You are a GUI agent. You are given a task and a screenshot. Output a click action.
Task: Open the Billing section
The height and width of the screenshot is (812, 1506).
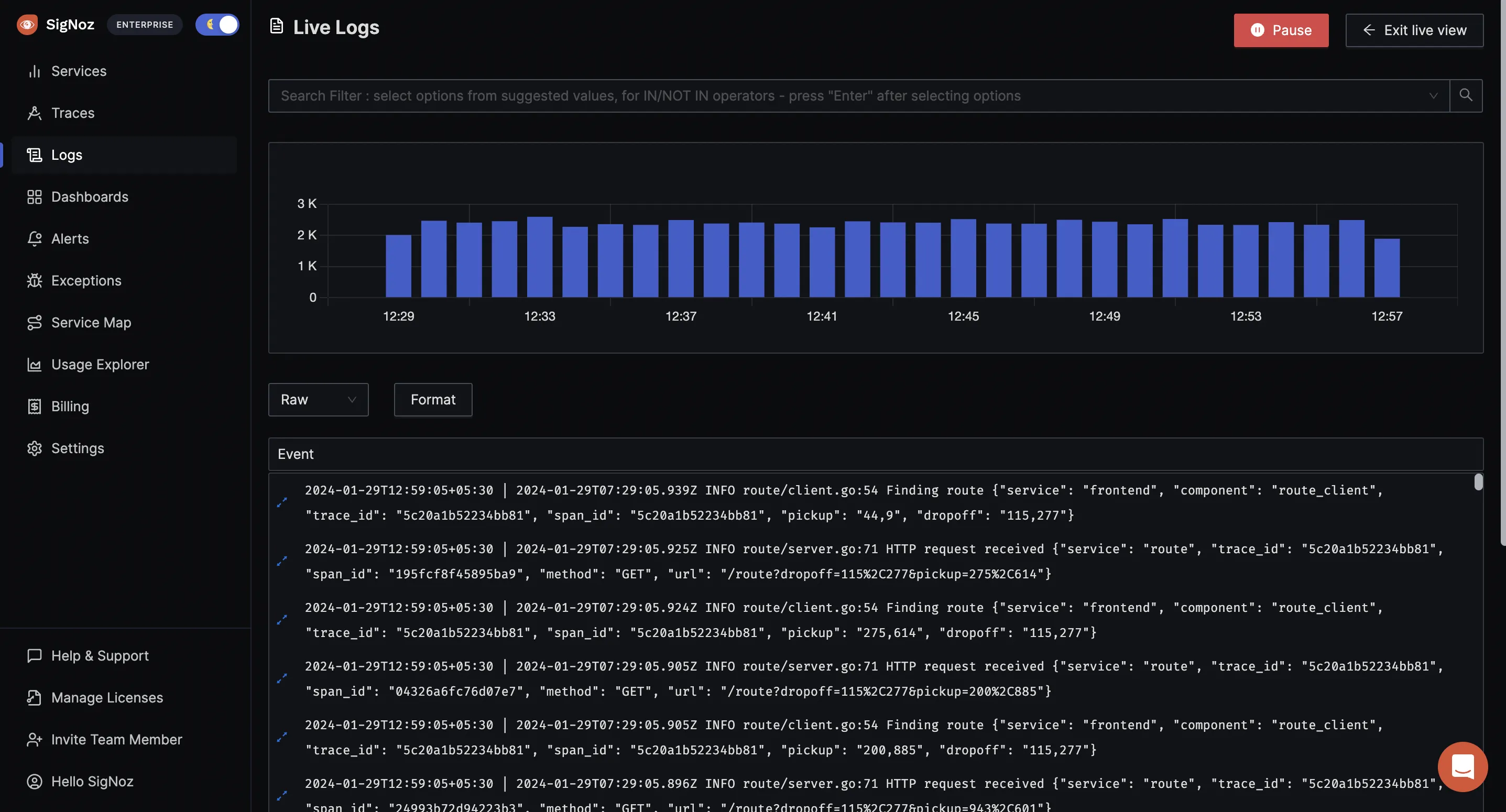click(x=69, y=405)
